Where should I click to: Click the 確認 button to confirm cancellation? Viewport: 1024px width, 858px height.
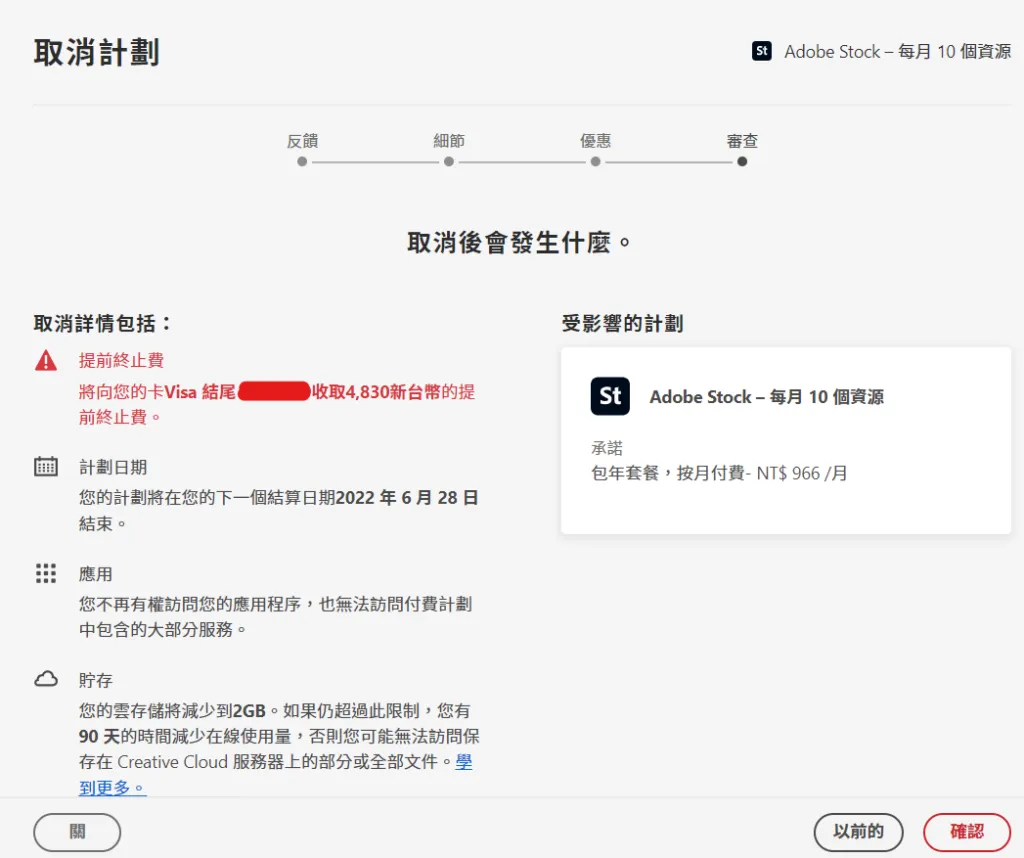pyautogui.click(x=965, y=831)
